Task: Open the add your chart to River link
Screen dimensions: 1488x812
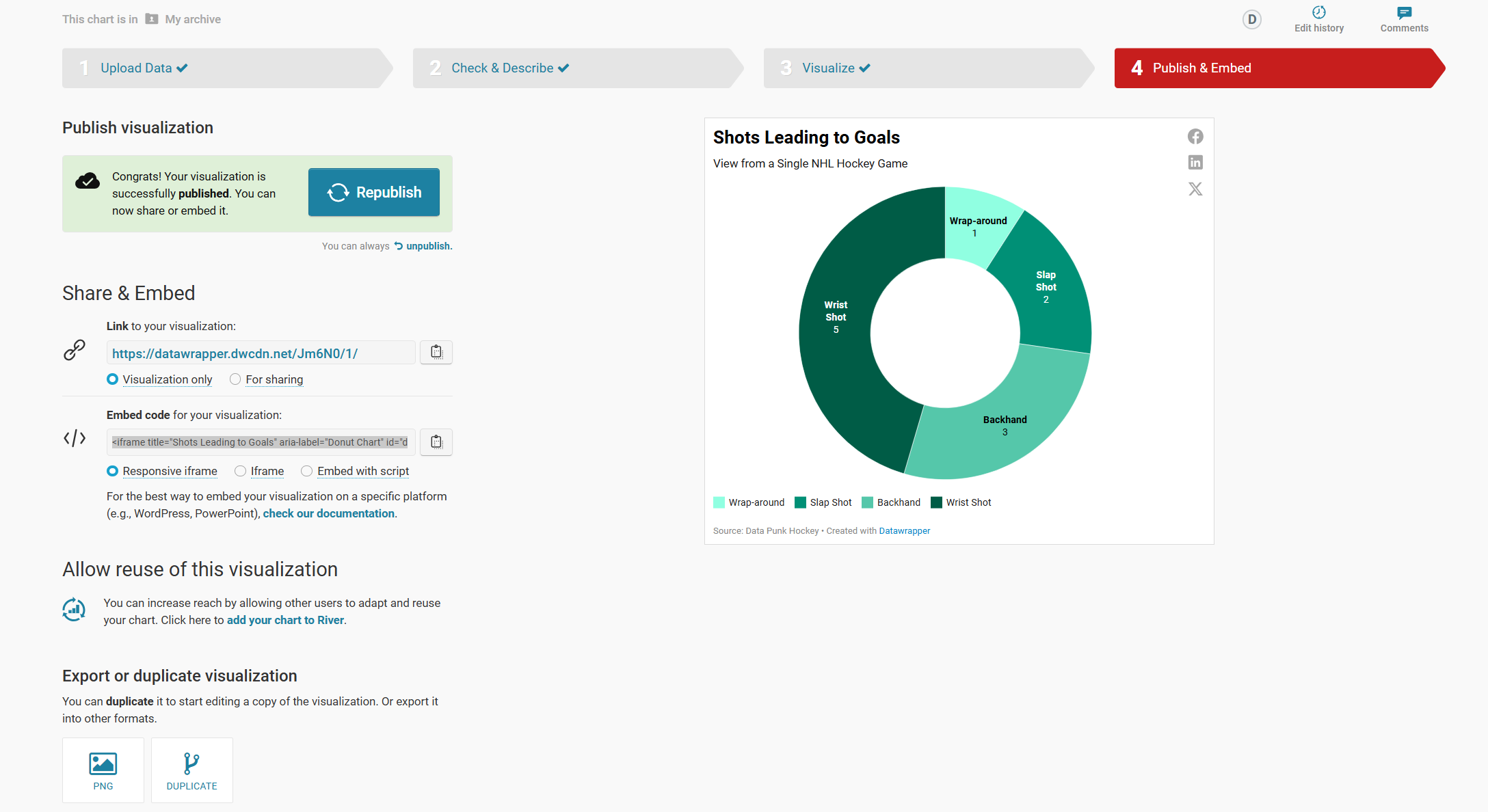Action: click(285, 620)
